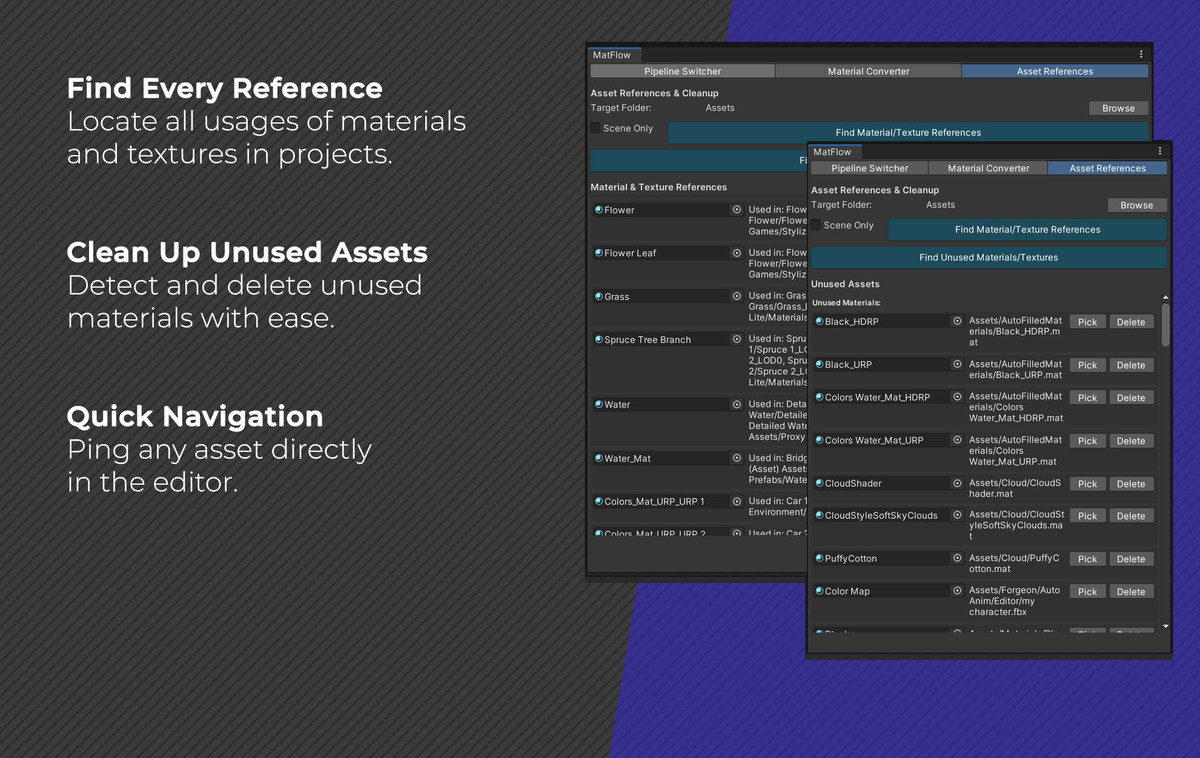Pick the Colors Water_Mat_HDRP material
This screenshot has height=758, width=1200.
tap(1087, 398)
